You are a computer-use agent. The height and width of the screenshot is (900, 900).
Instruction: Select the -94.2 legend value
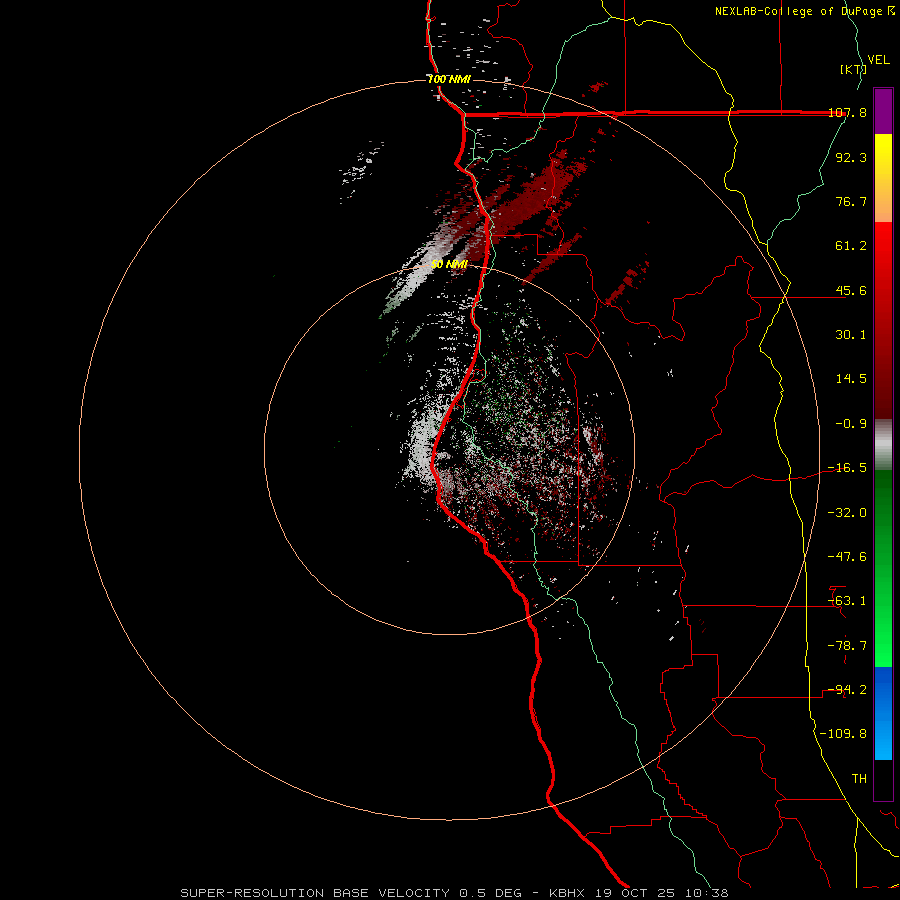(847, 690)
